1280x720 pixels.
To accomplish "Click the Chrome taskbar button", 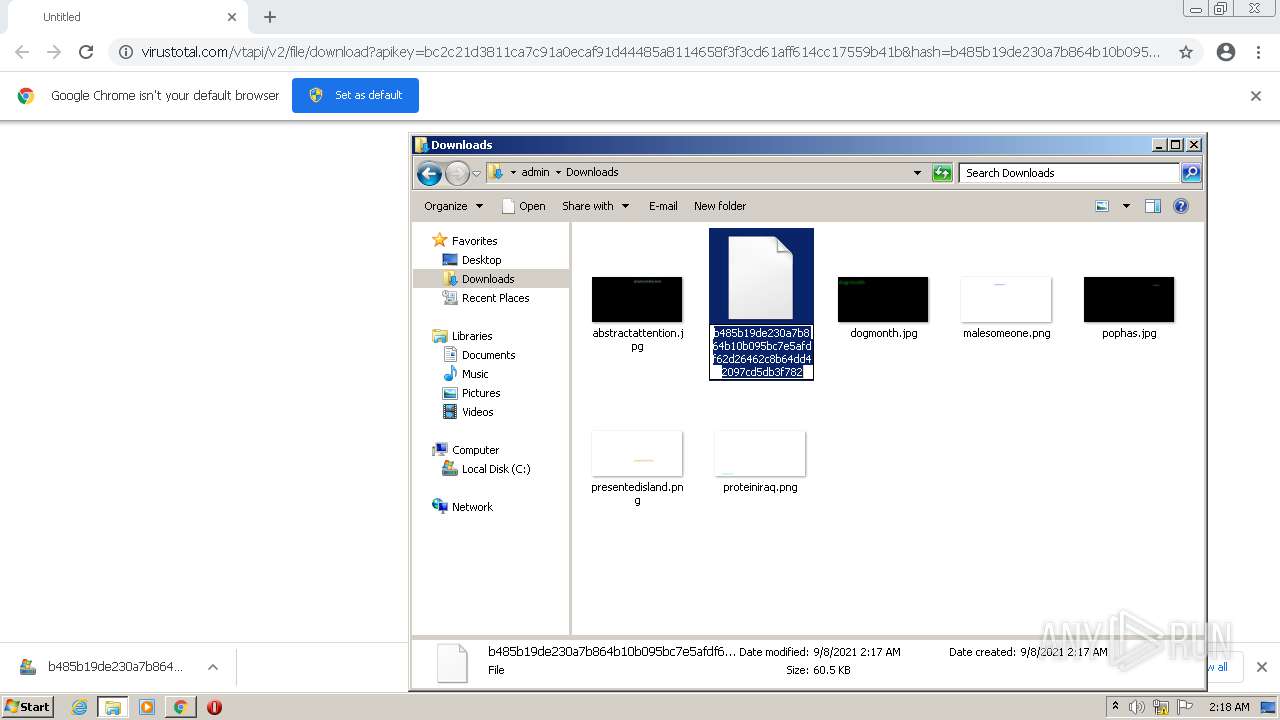I will [x=180, y=707].
